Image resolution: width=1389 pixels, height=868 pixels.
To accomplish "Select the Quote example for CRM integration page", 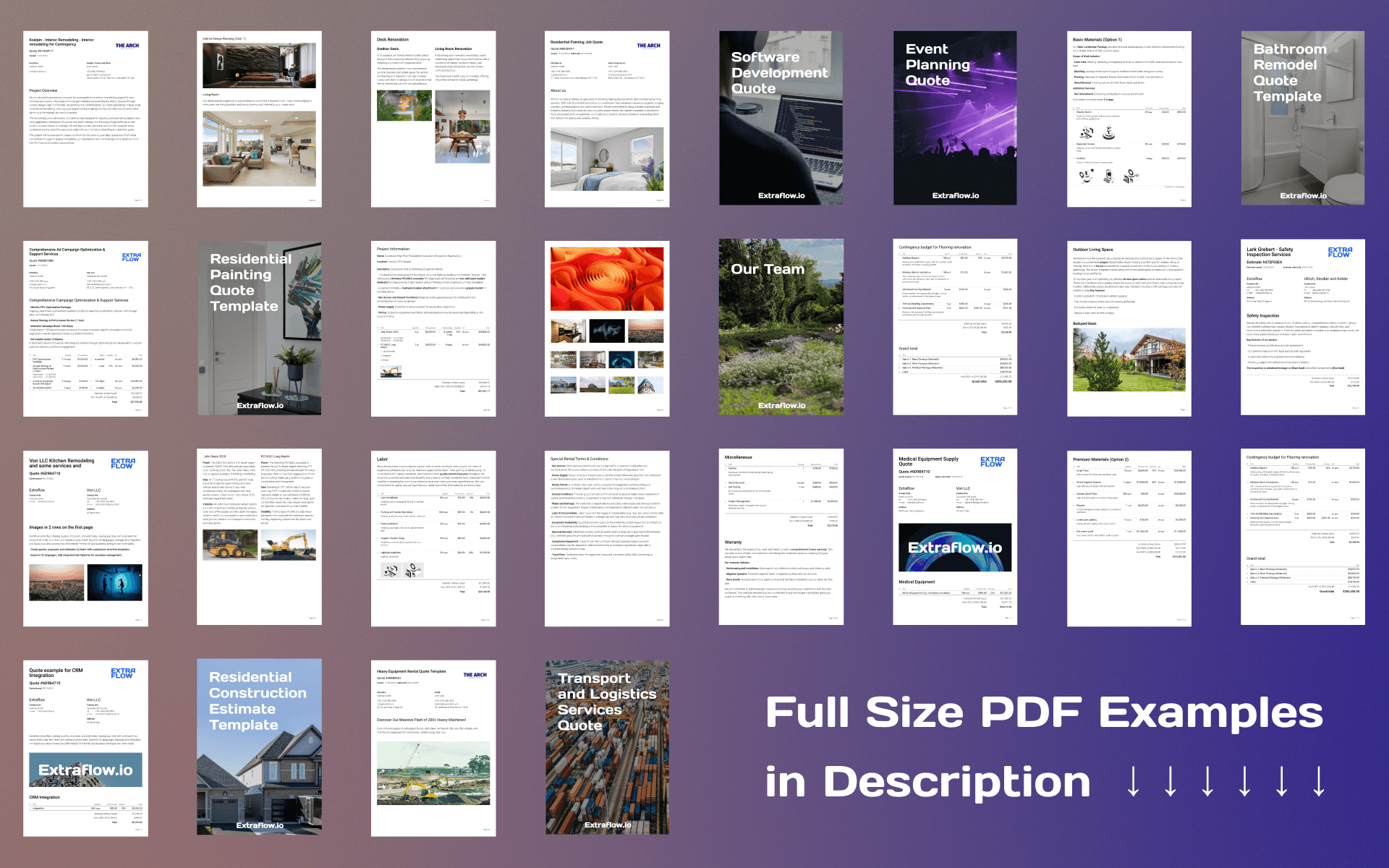I will 85,748.
